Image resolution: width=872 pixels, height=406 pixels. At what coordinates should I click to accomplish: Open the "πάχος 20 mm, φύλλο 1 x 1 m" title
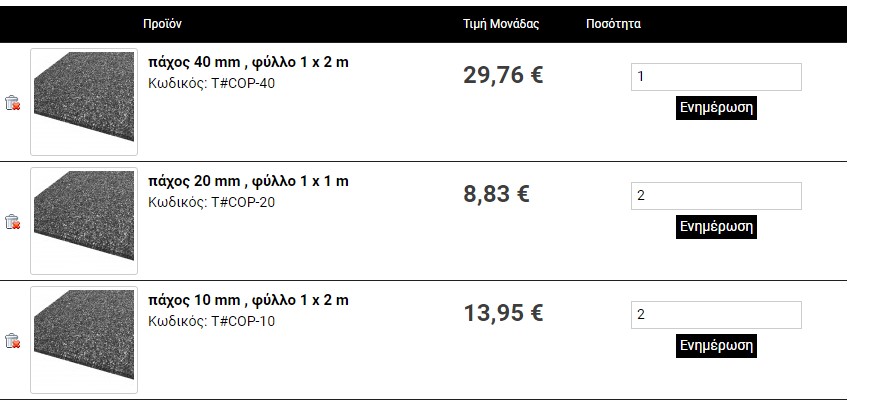coord(248,182)
